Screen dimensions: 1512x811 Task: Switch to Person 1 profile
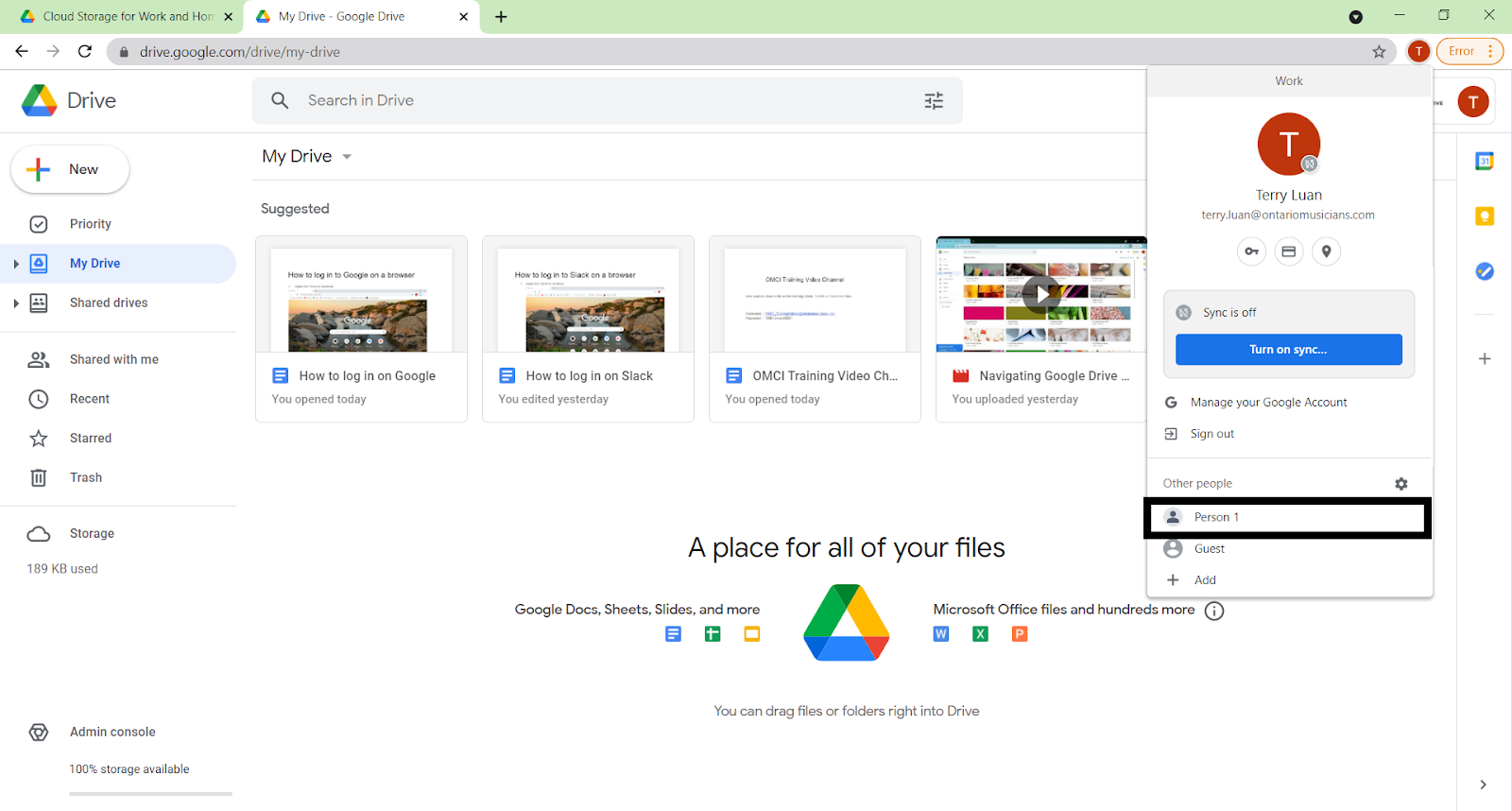(1288, 517)
